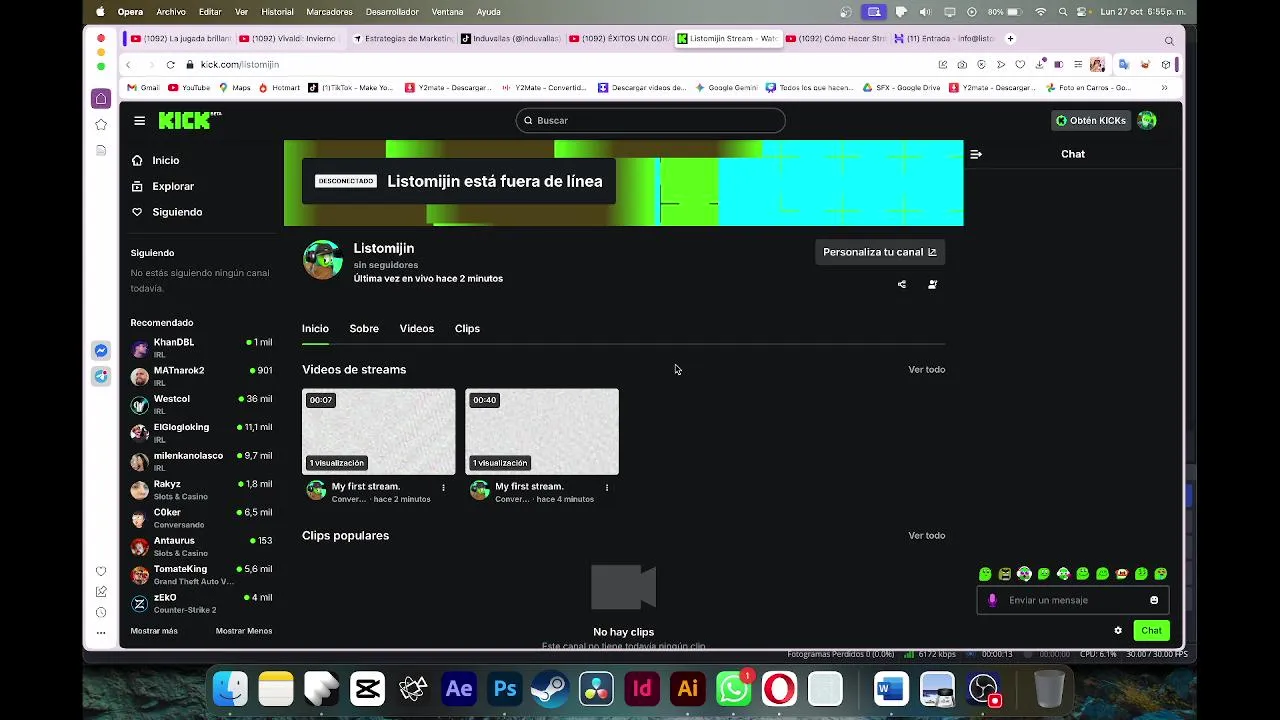
Task: Click the Buscar search field
Action: coord(650,121)
